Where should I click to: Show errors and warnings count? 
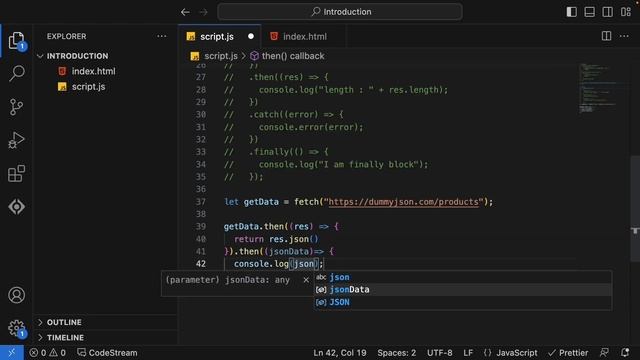[x=47, y=353]
